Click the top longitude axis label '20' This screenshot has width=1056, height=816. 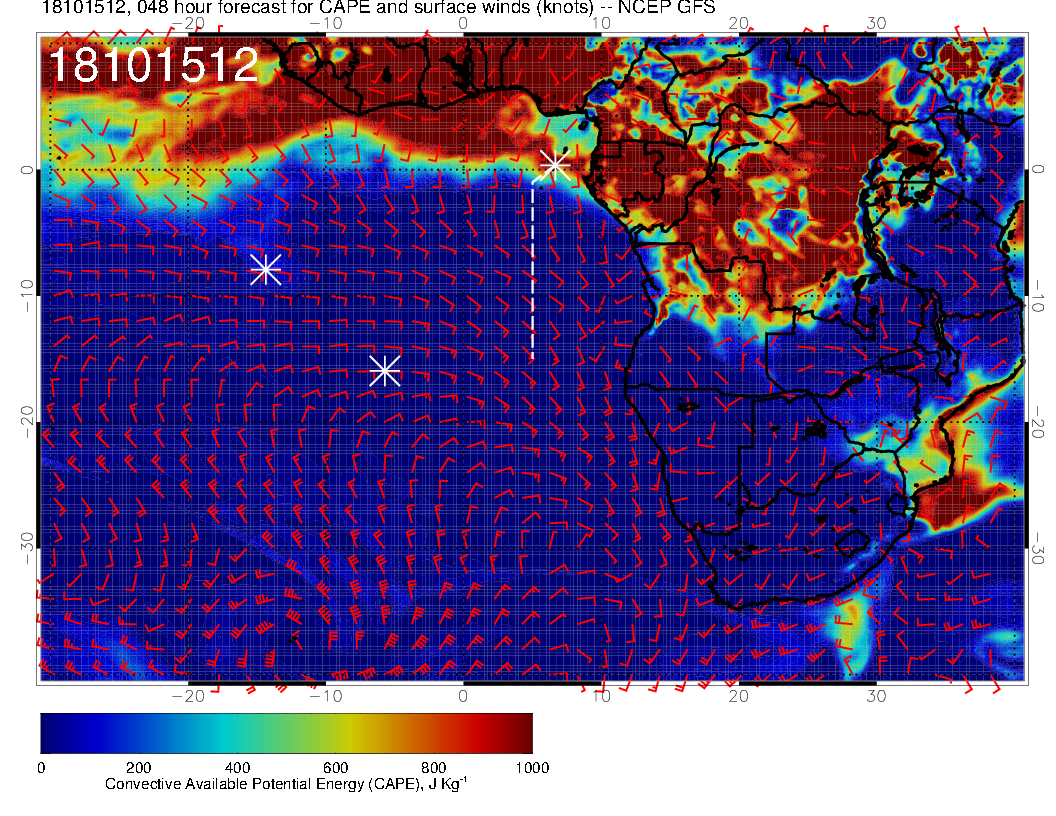point(739,24)
